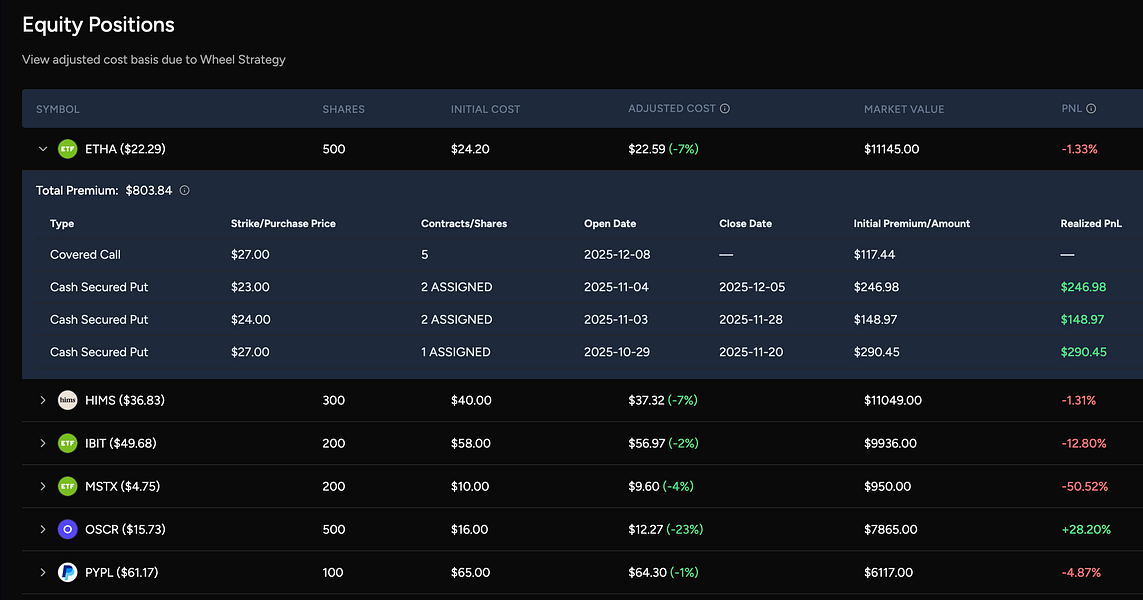Select the Covered Call $27.00 strike row
The height and width of the screenshot is (600, 1143).
pyautogui.click(x=400, y=254)
